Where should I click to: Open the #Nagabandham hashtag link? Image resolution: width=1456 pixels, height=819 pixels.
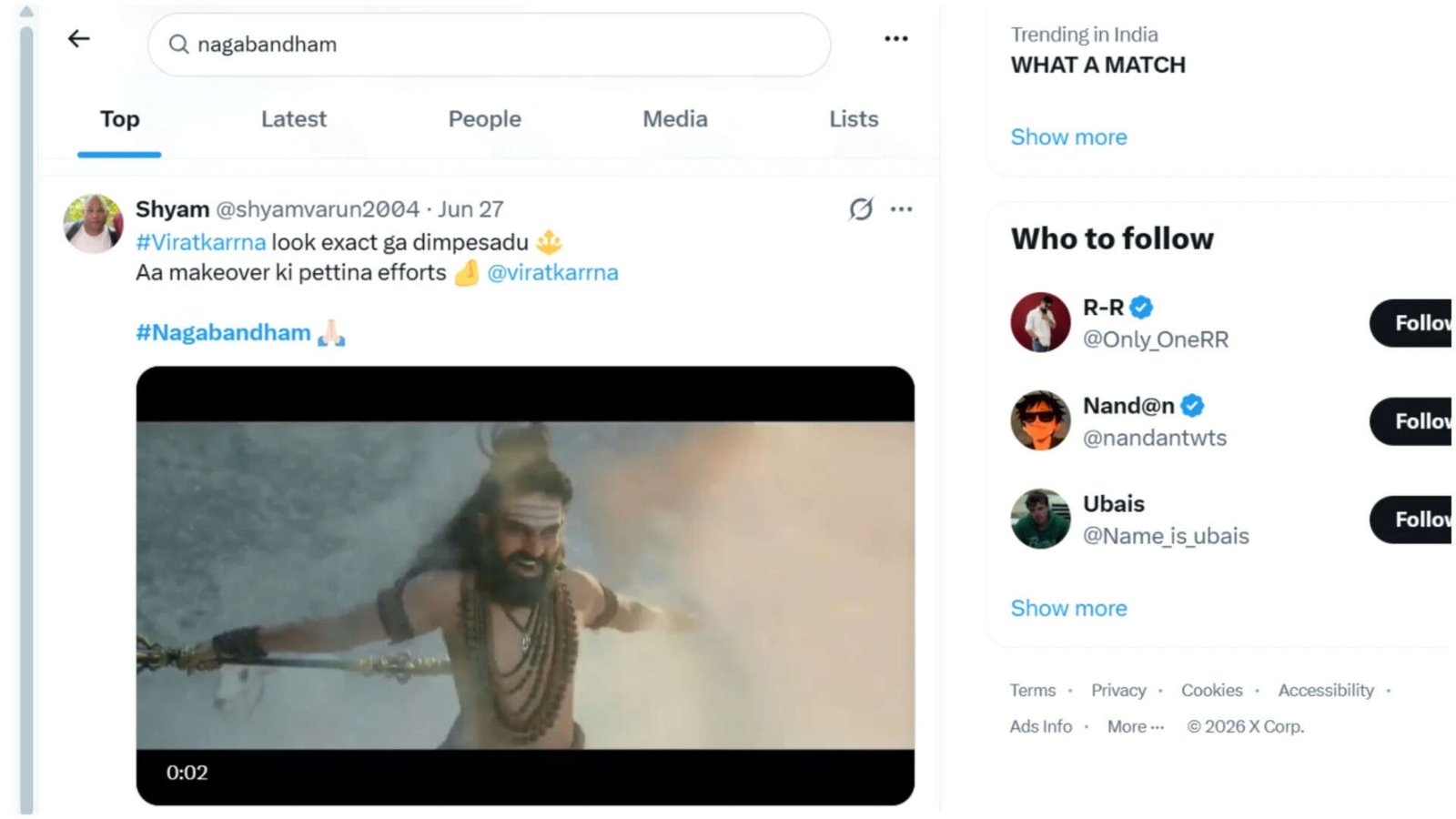pyautogui.click(x=223, y=333)
